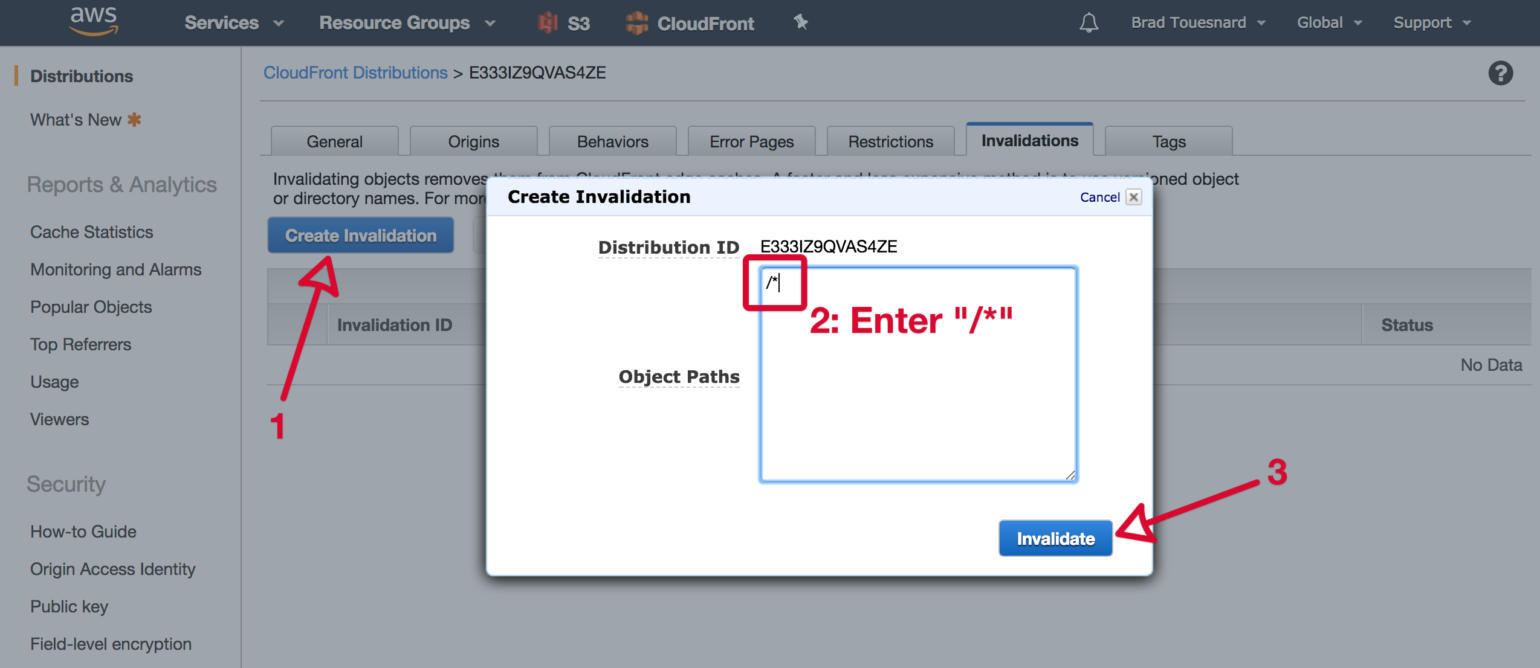1540x668 pixels.
Task: Click the Distribution ID value E333IZ9QVAS4ZE in dialog
Action: [829, 247]
